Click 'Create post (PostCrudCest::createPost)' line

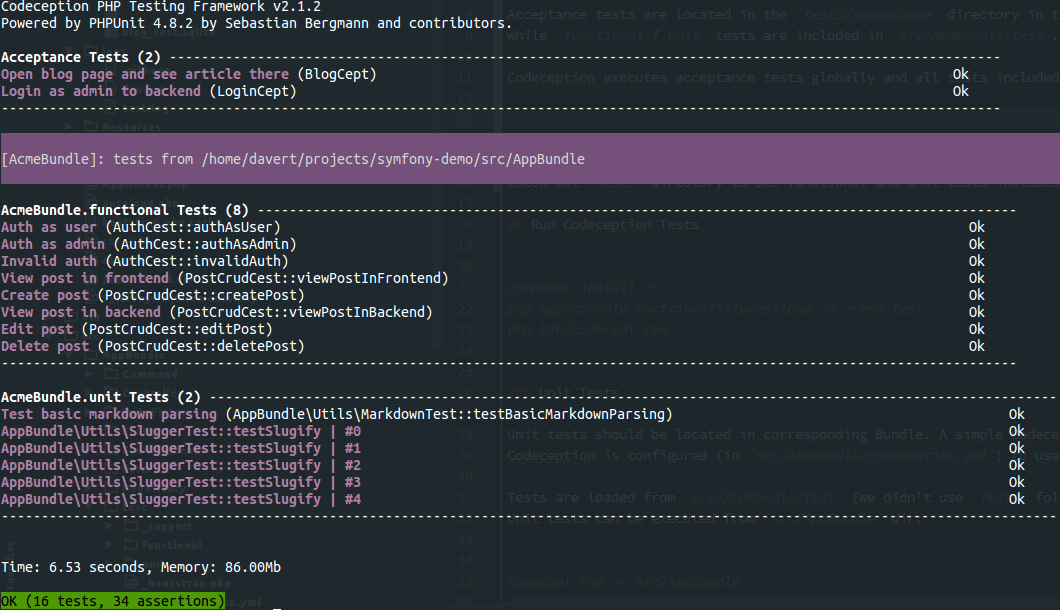(153, 295)
